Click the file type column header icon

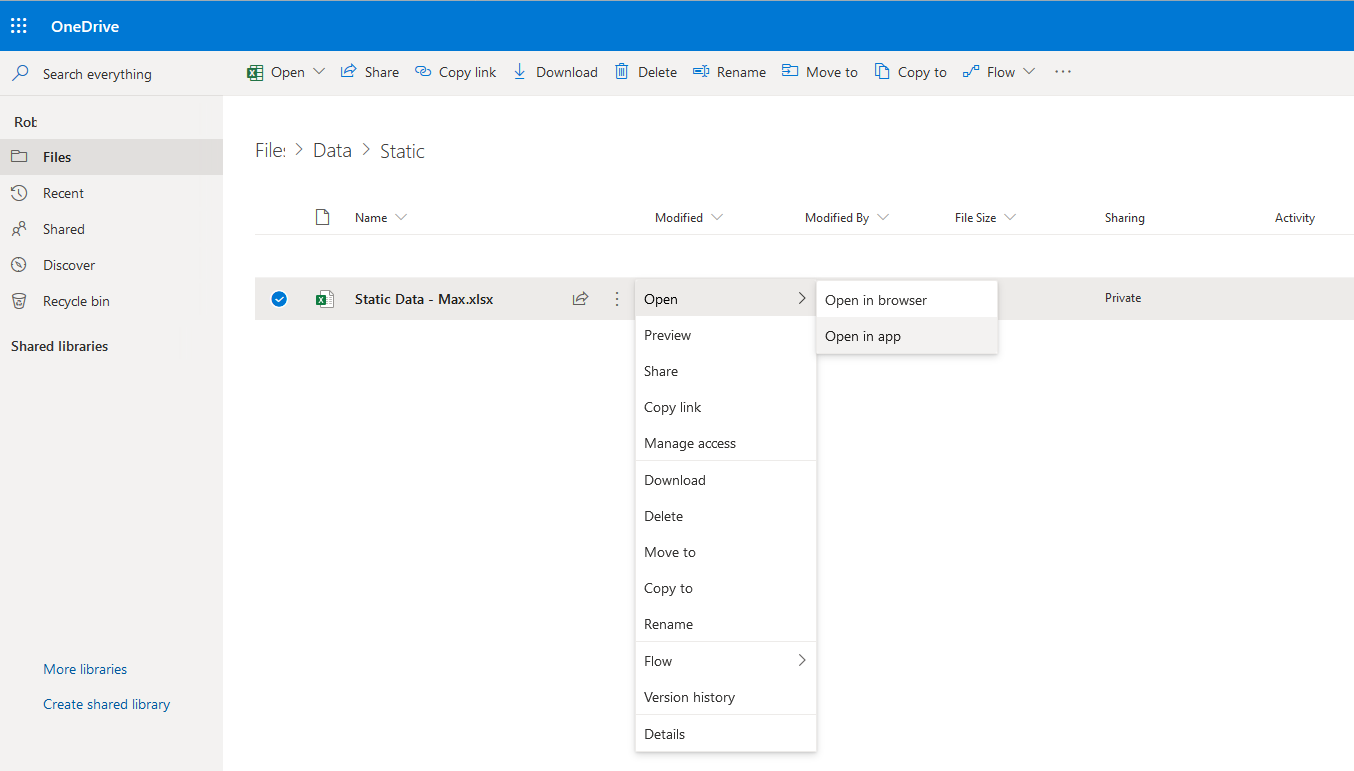322,217
